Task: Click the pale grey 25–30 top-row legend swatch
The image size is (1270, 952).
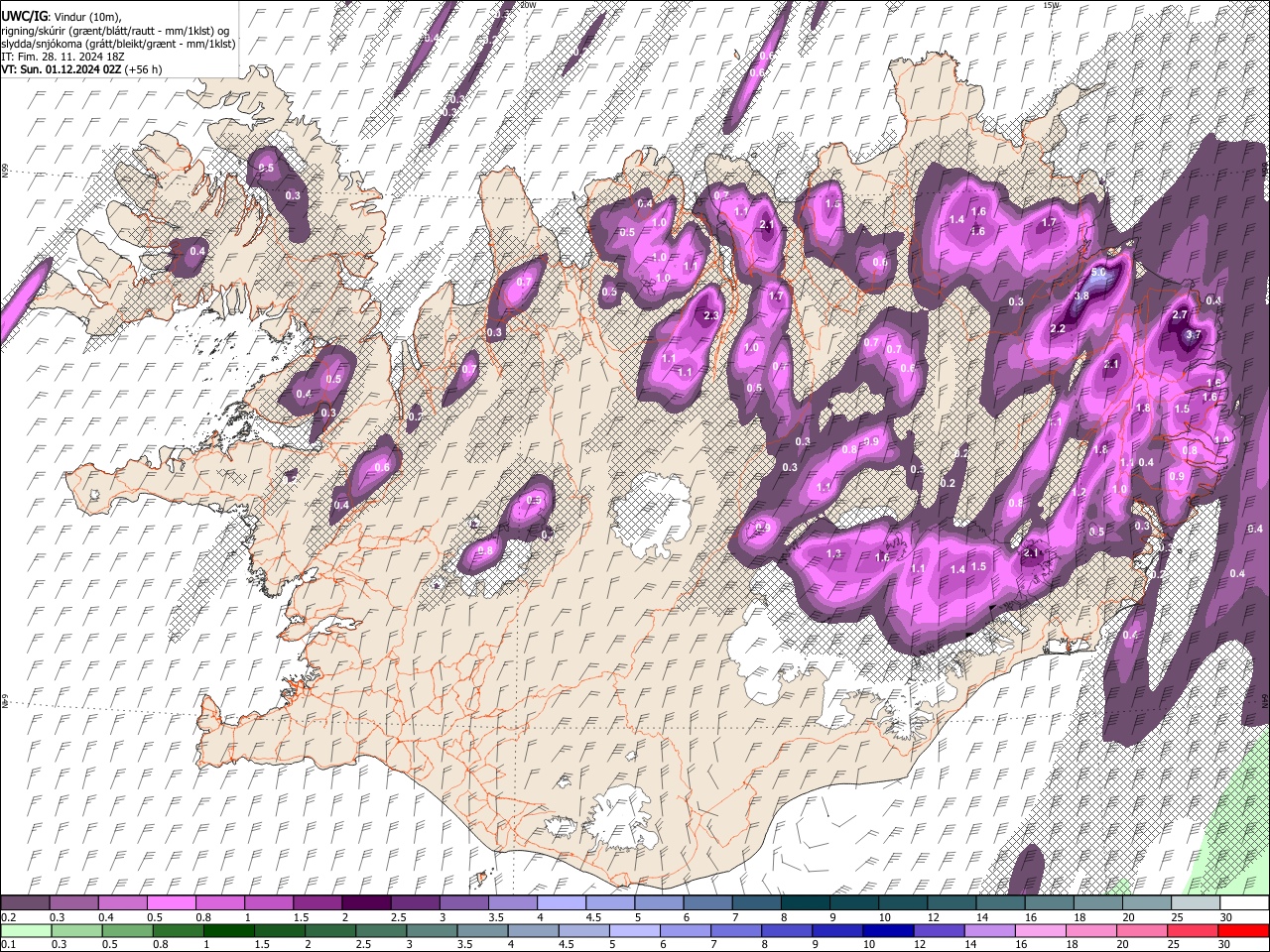Action: point(1196,903)
